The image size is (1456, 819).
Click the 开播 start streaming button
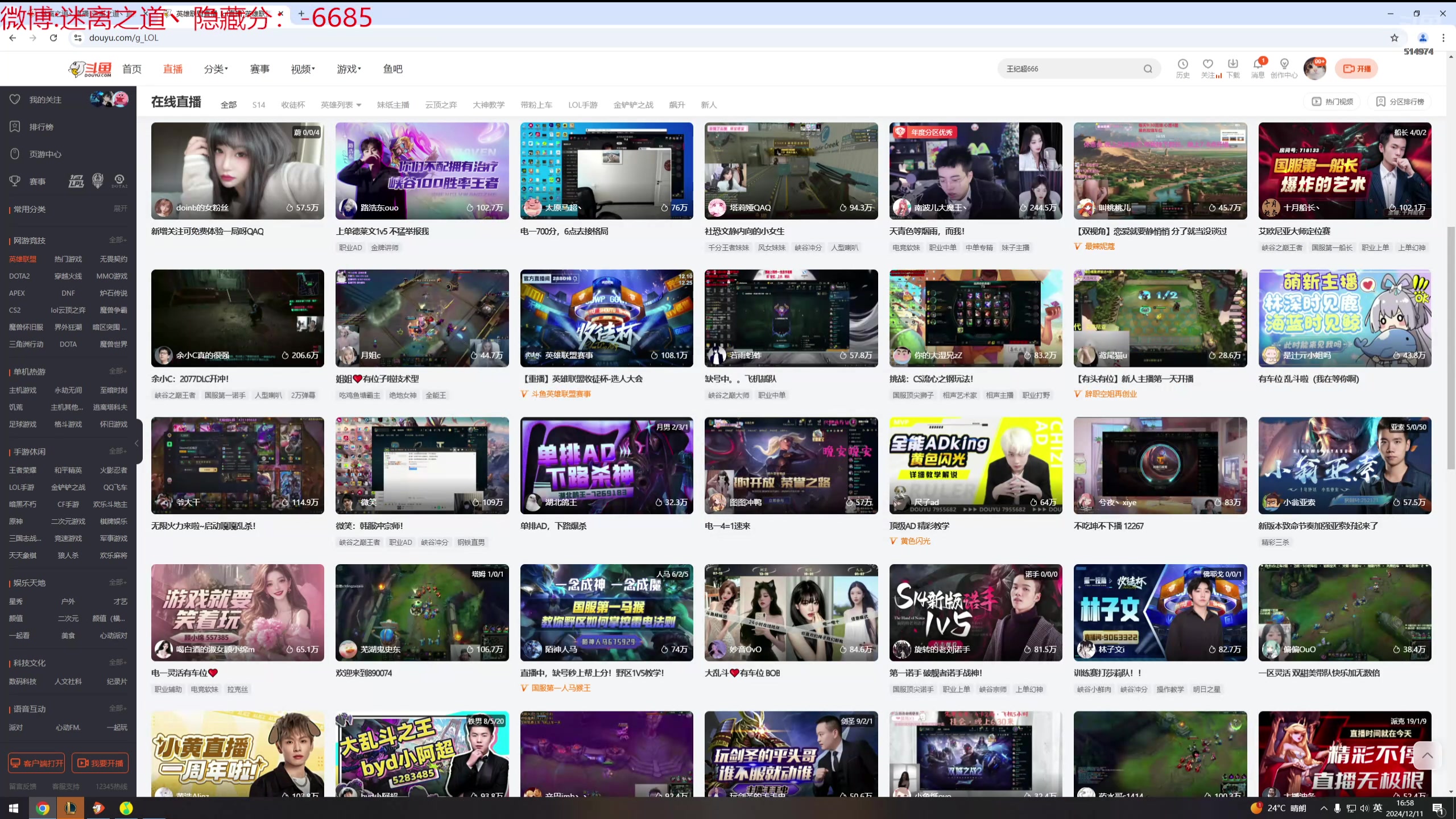click(x=1356, y=69)
